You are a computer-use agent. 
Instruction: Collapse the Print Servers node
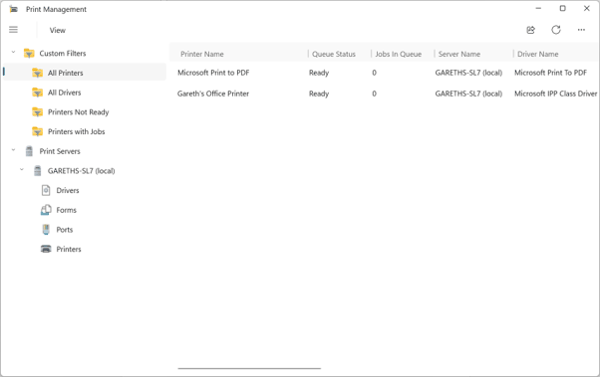[13, 150]
